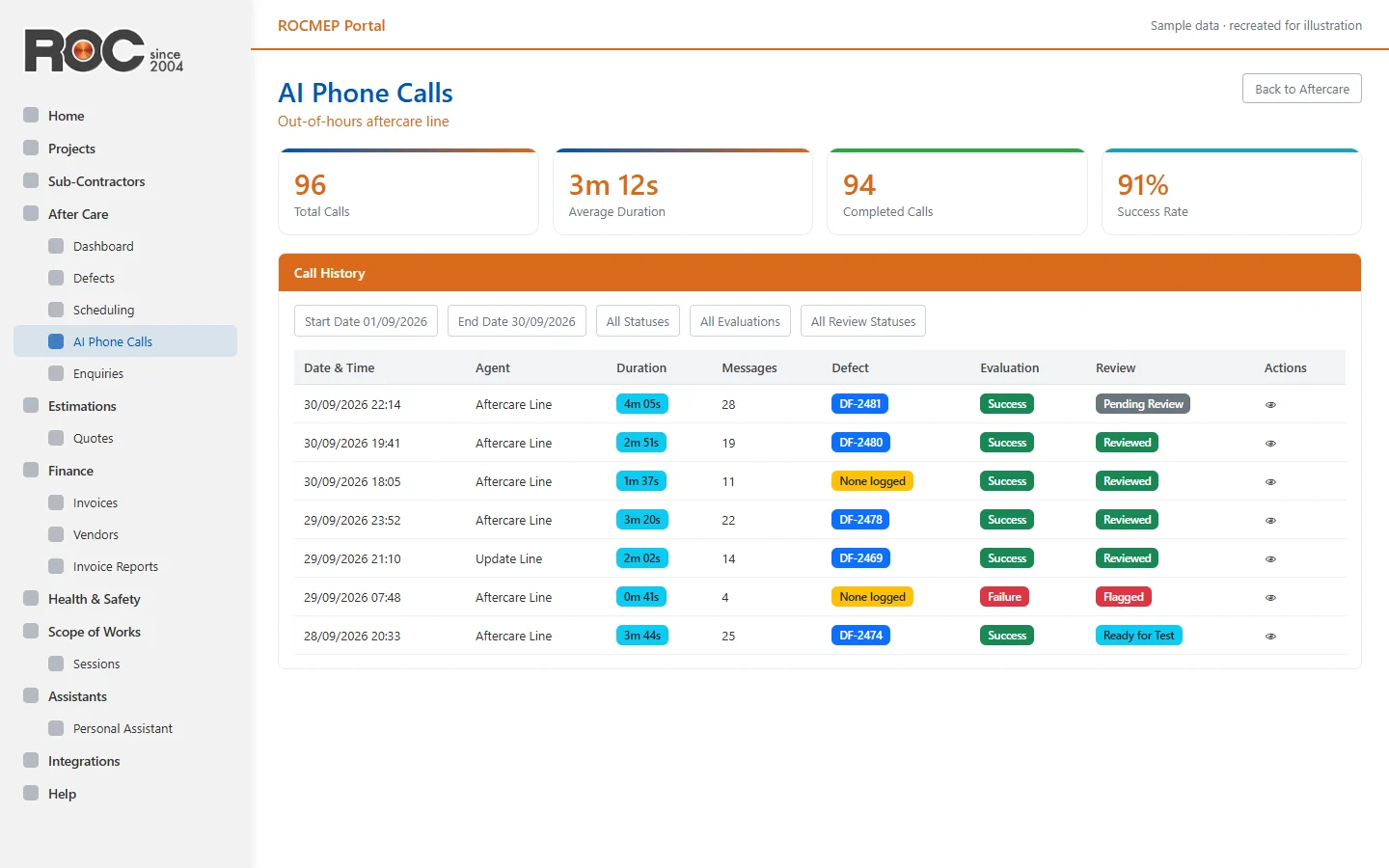This screenshot has width=1389, height=868.
Task: Click the Date & Time column header
Action: point(340,368)
